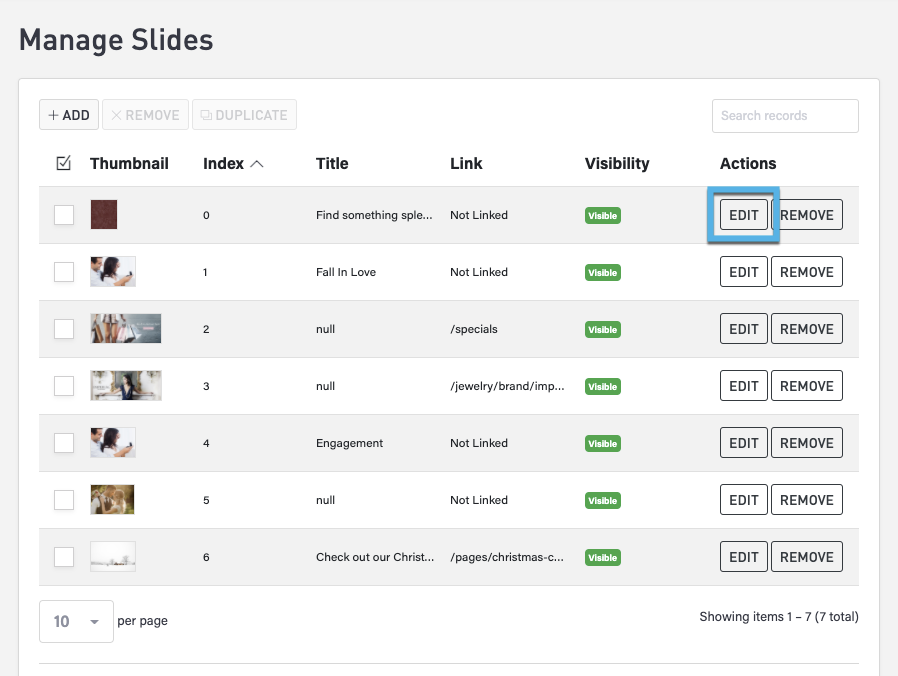Click the Visible badge on slide 3
This screenshot has height=676, width=898.
pyautogui.click(x=602, y=387)
